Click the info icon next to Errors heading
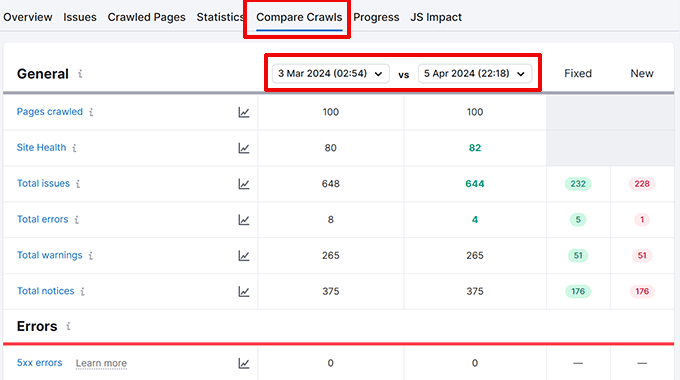The height and width of the screenshot is (380, 680). pyautogui.click(x=69, y=326)
